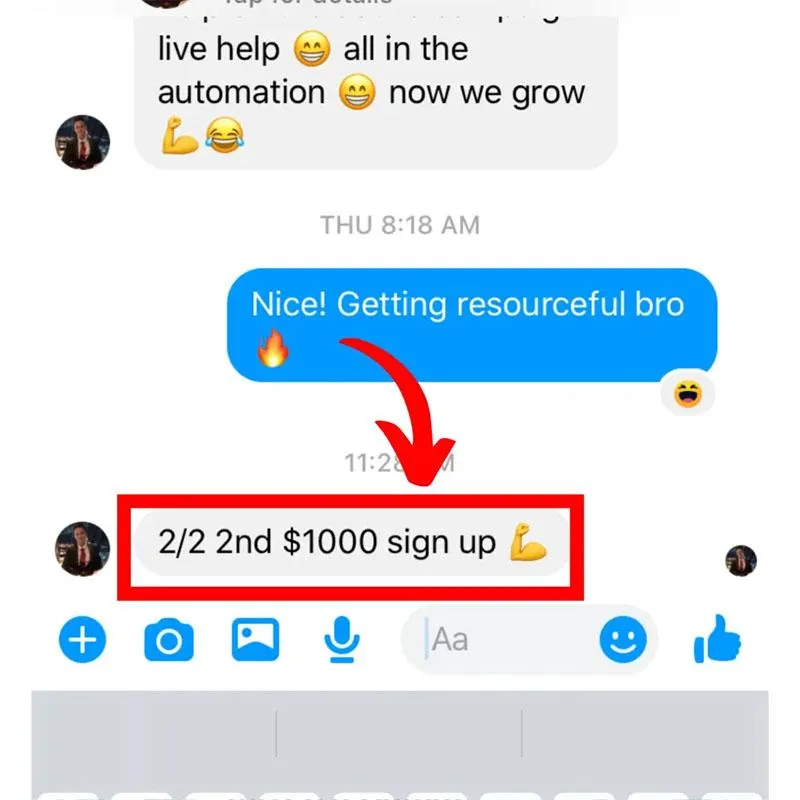
Task: Open sender avatar beside sign up message
Action: (x=82, y=548)
